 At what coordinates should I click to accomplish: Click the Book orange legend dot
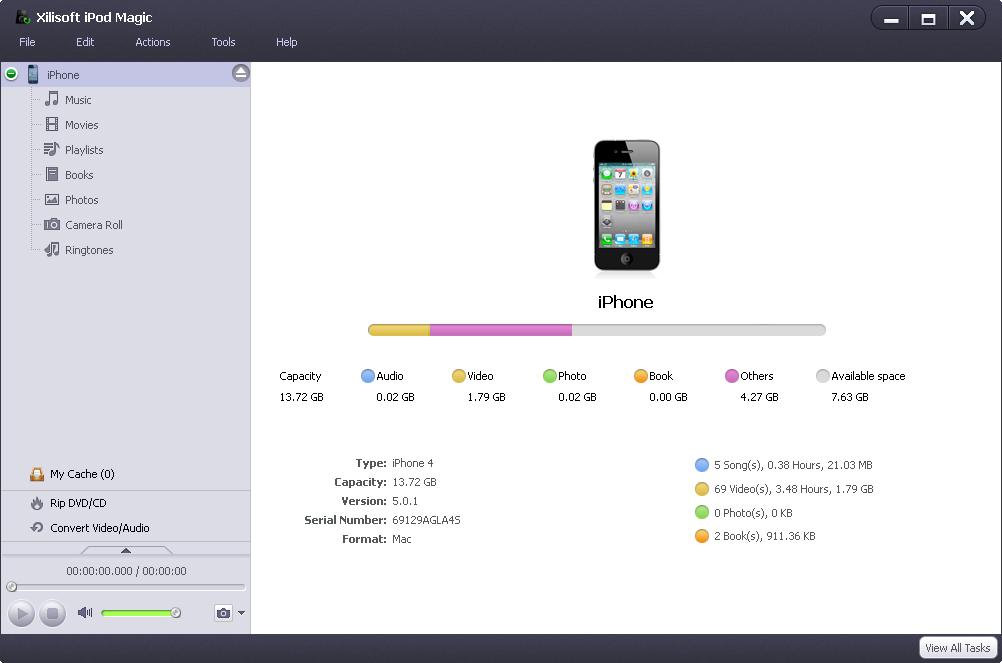tap(640, 376)
